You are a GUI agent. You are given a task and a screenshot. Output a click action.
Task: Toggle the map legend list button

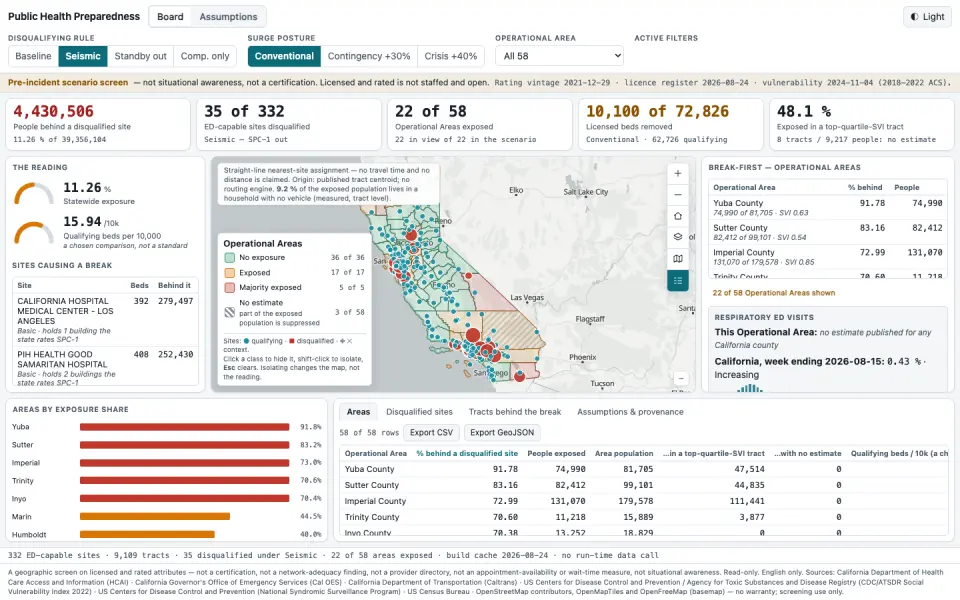678,280
